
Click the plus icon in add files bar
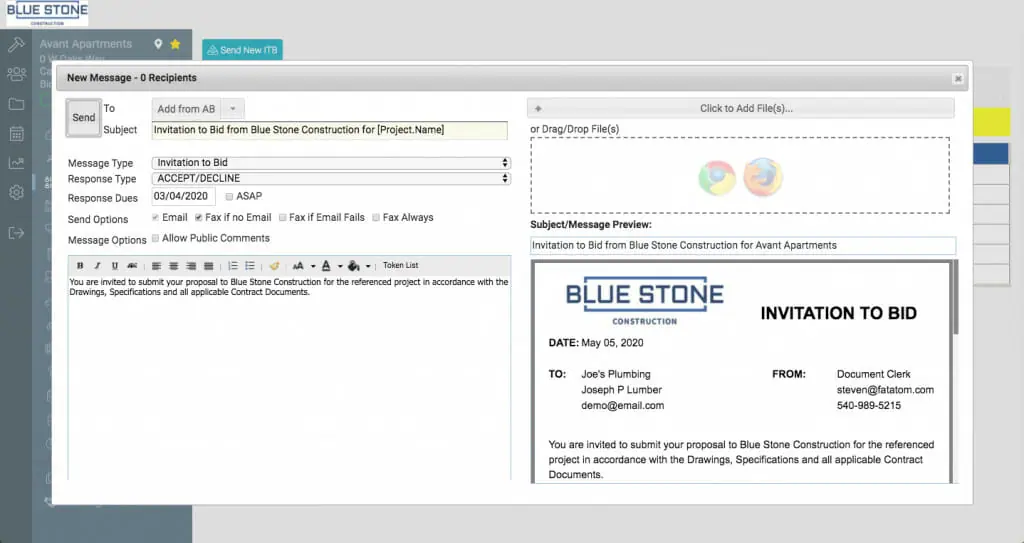tap(538, 108)
